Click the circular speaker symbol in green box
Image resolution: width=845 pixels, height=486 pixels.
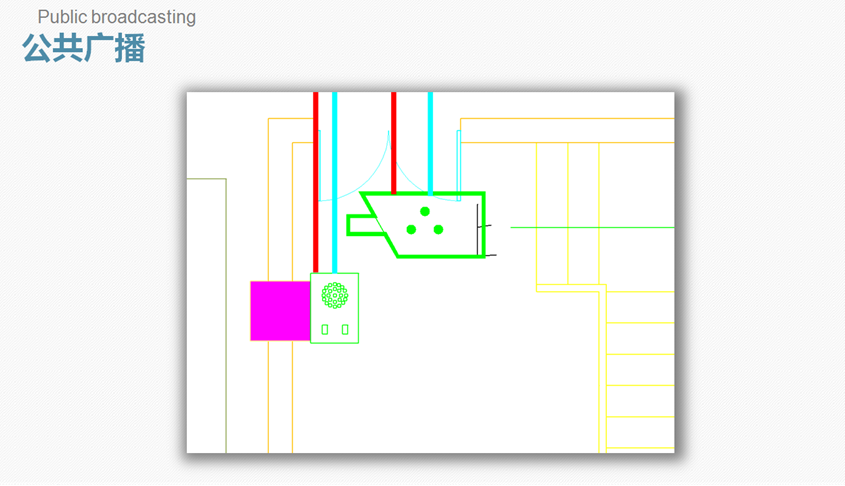pyautogui.click(x=334, y=296)
